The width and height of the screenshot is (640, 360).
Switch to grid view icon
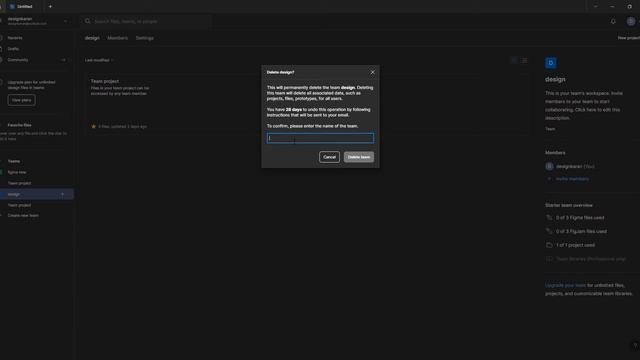pos(514,60)
